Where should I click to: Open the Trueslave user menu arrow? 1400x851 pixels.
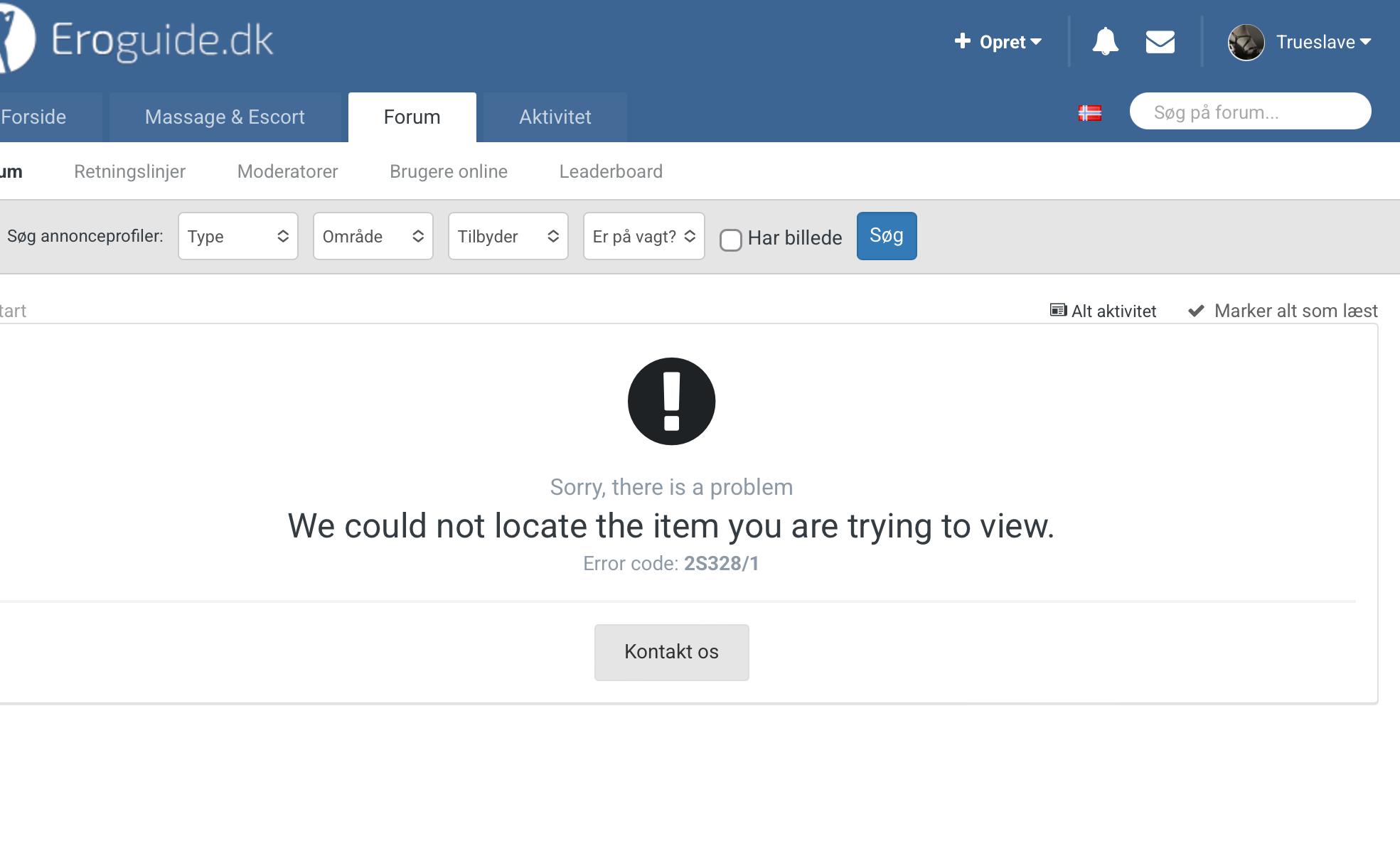pos(1365,42)
